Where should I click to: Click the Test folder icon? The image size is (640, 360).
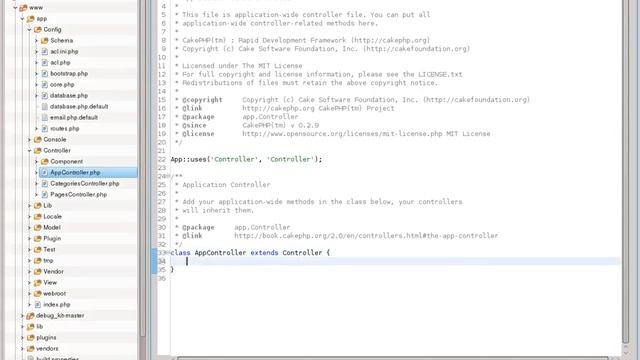38,250
